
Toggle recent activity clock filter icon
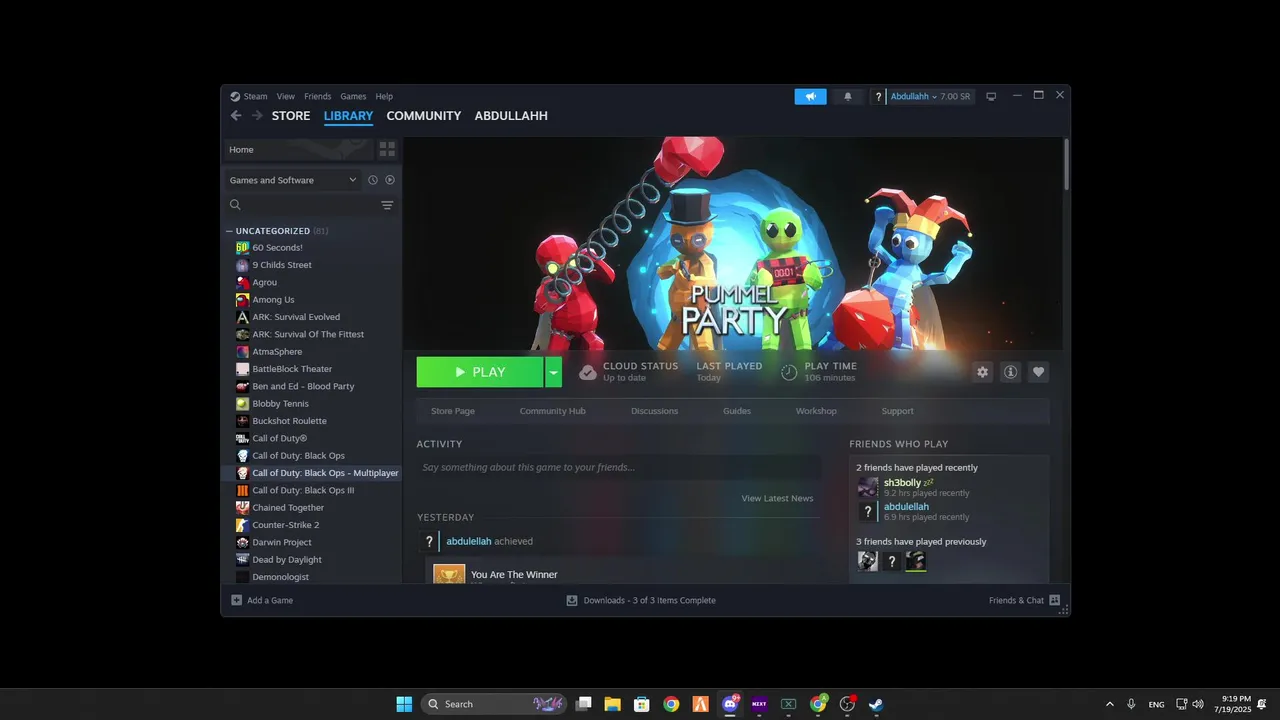372,180
